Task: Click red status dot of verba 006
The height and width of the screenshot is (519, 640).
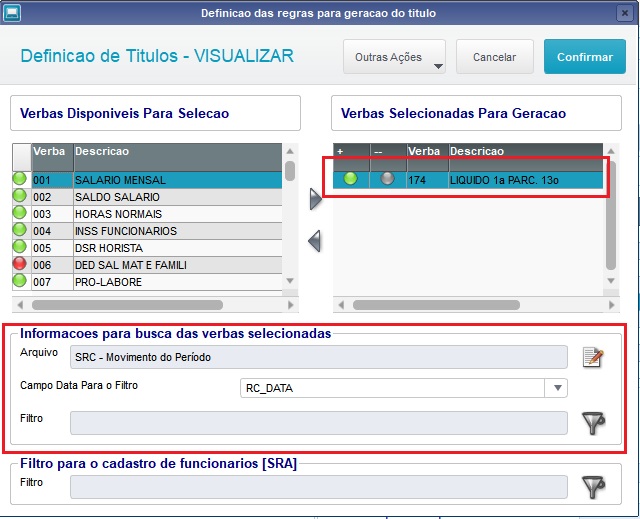Action: (x=20, y=264)
